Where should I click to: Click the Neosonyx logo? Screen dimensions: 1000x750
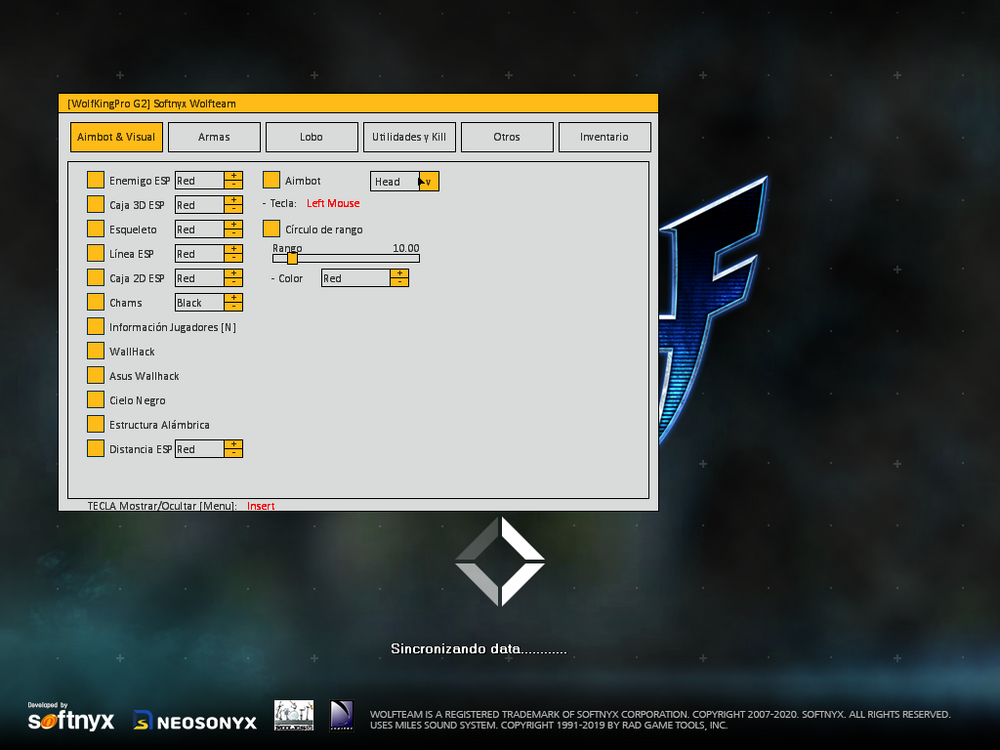[x=195, y=720]
